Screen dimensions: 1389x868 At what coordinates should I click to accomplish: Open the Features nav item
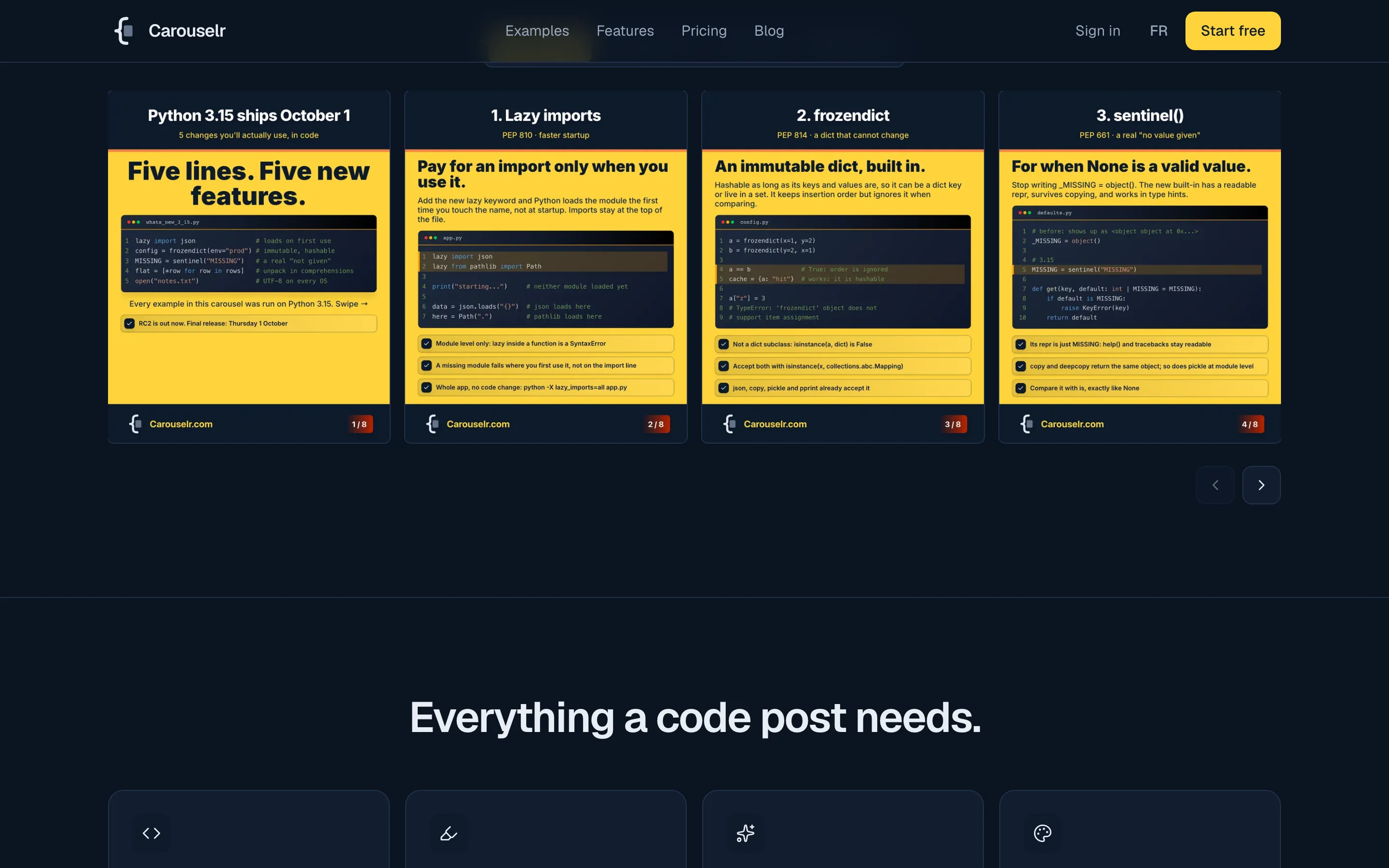(x=625, y=30)
